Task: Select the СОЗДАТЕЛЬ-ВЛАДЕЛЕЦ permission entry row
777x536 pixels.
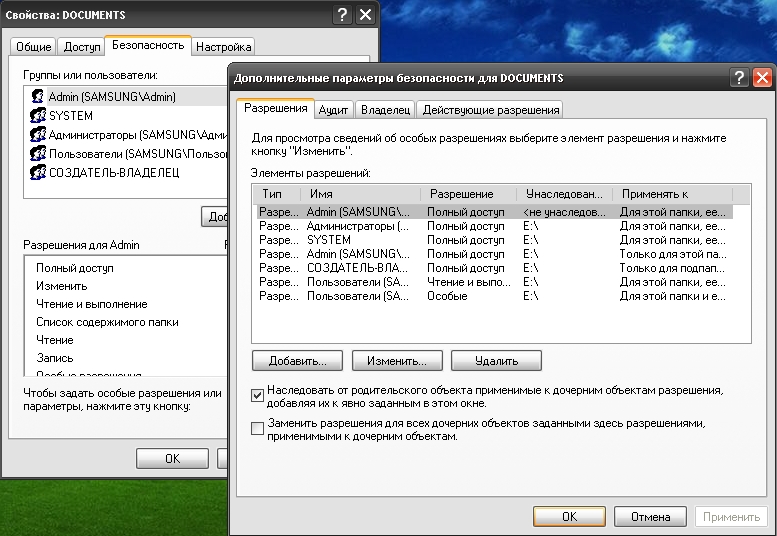Action: (357, 268)
